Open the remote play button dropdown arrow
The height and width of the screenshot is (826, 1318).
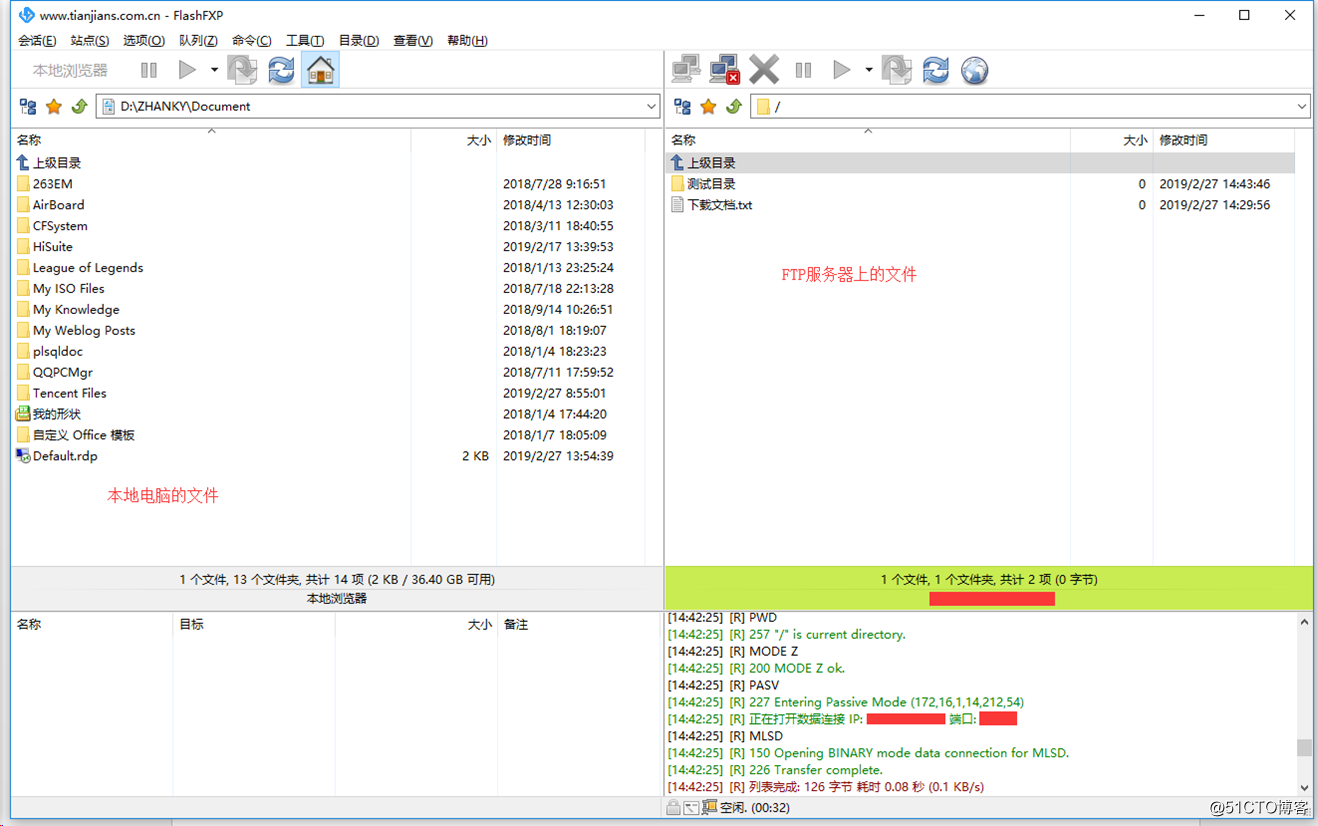tap(868, 70)
